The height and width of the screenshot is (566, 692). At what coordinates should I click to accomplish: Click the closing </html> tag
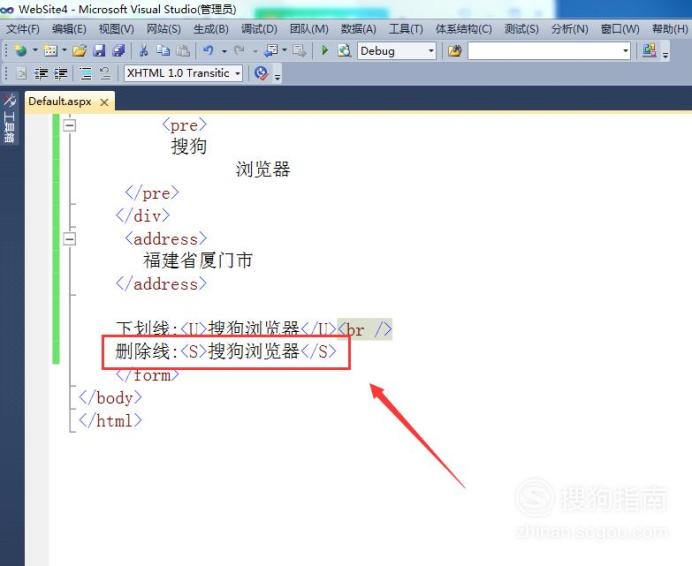[x=110, y=420]
